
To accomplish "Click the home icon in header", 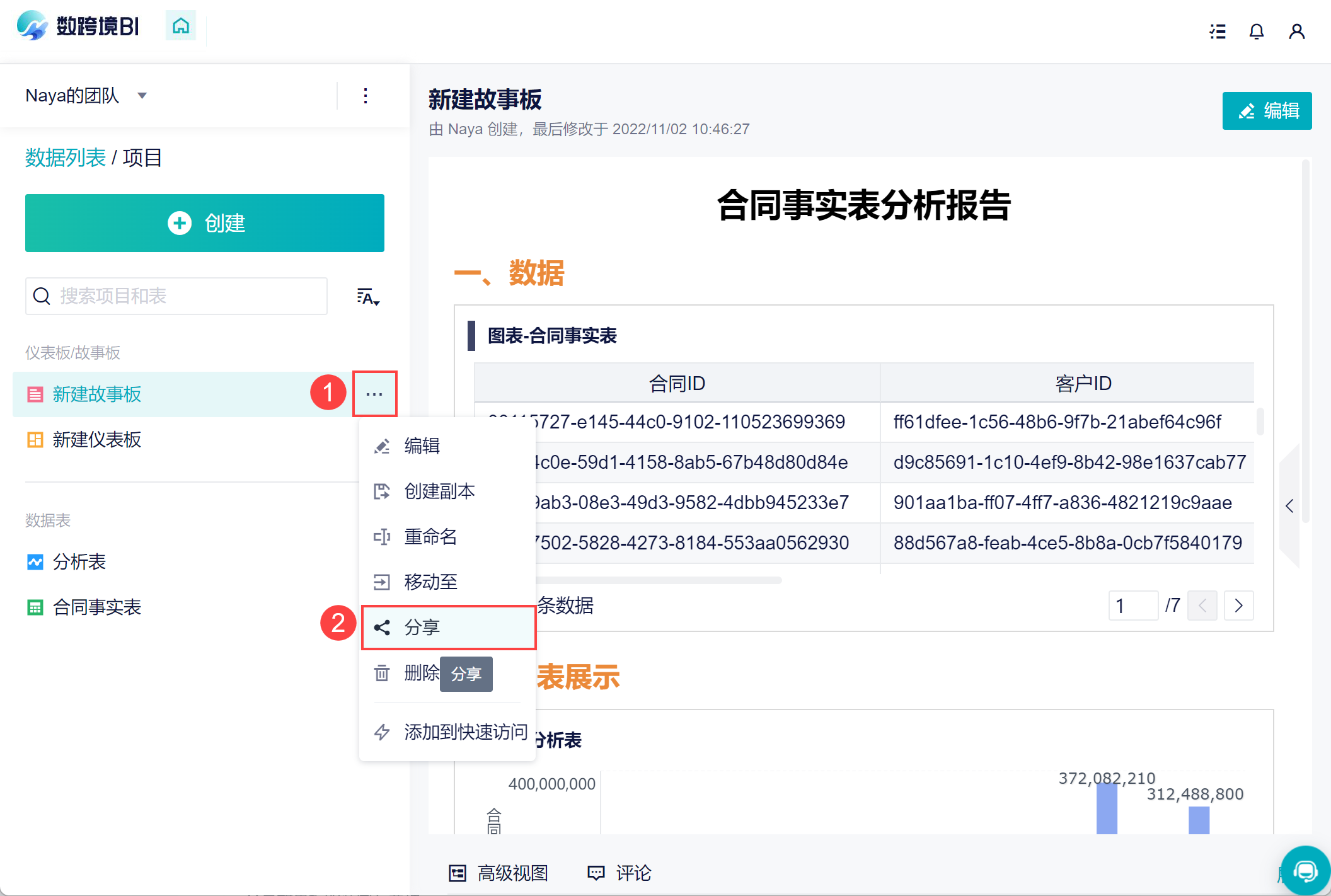I will pyautogui.click(x=181, y=26).
